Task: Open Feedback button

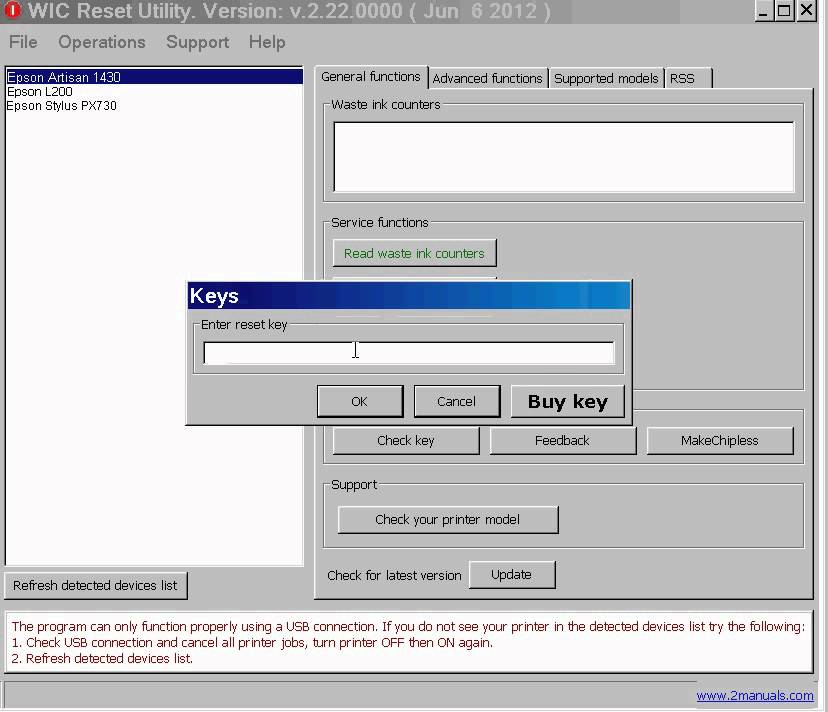Action: click(x=562, y=441)
